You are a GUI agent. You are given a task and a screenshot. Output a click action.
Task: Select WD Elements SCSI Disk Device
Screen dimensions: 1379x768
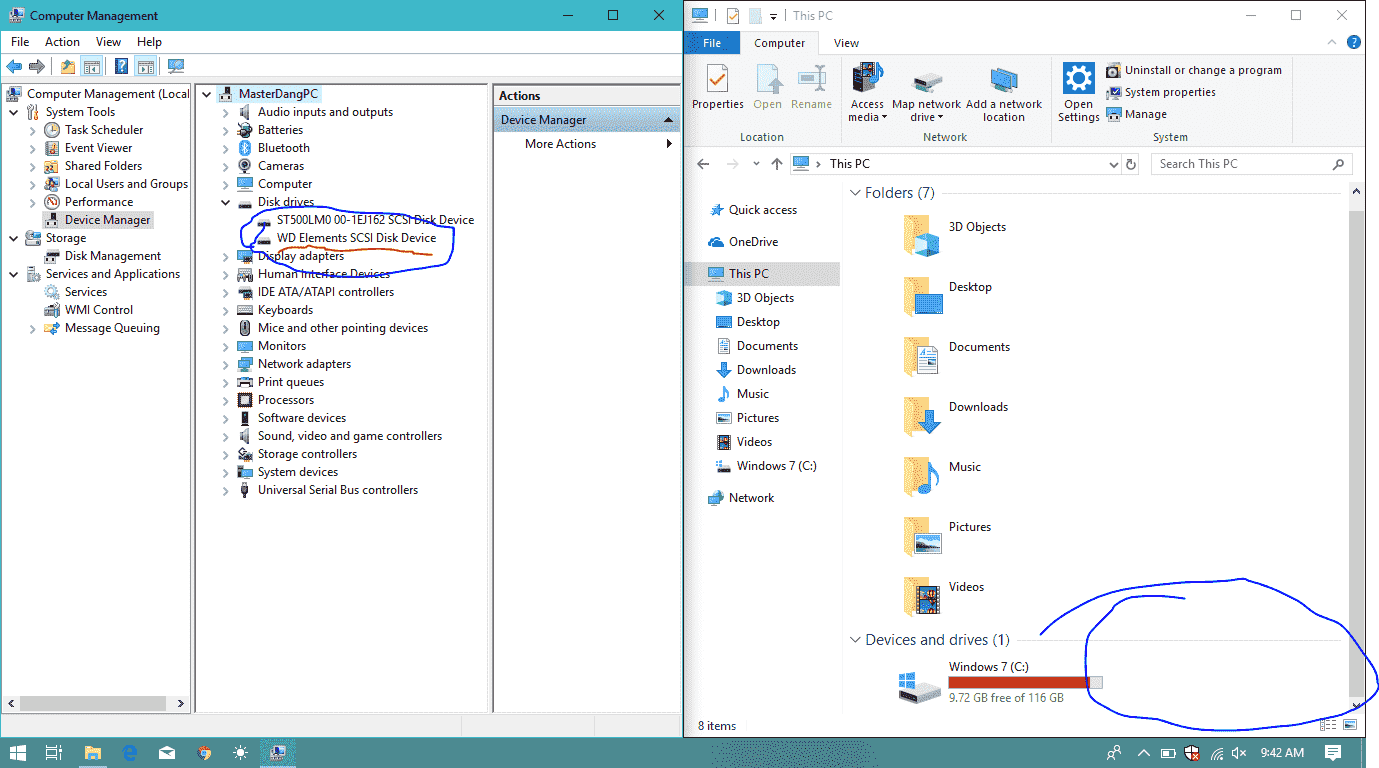[356, 238]
